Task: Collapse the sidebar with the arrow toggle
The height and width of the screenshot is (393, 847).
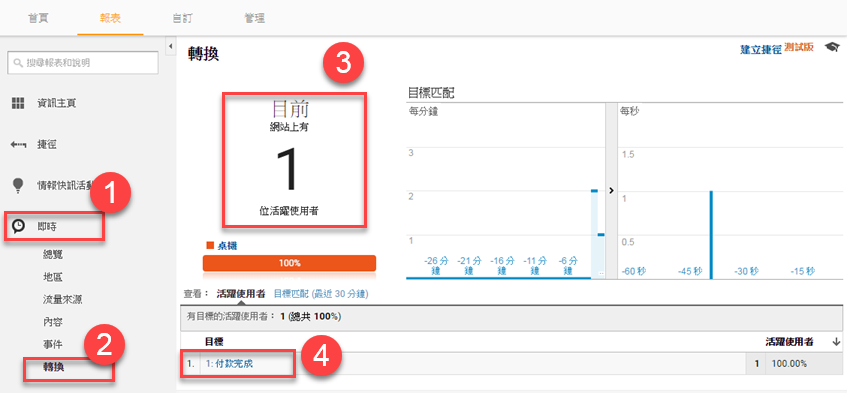Action: pos(171,46)
